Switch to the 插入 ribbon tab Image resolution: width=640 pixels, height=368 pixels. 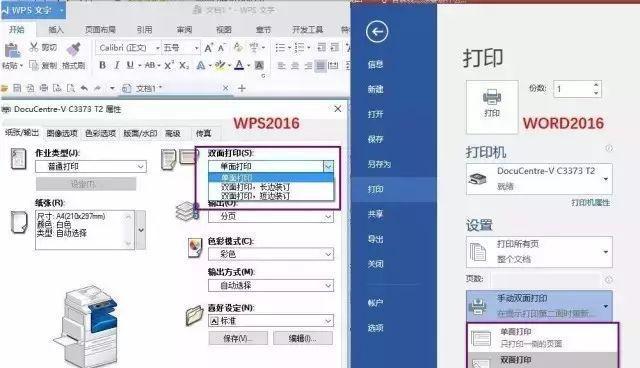[56, 30]
